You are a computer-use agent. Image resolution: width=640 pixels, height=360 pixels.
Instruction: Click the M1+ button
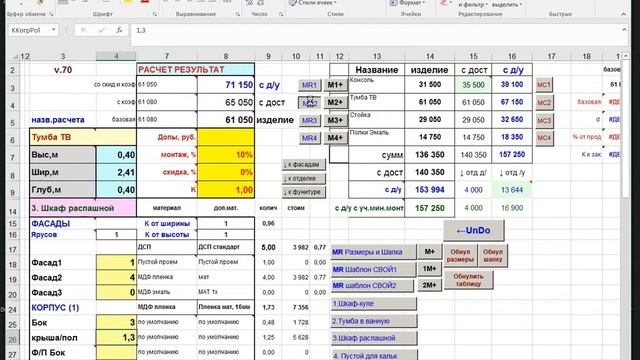[335, 85]
